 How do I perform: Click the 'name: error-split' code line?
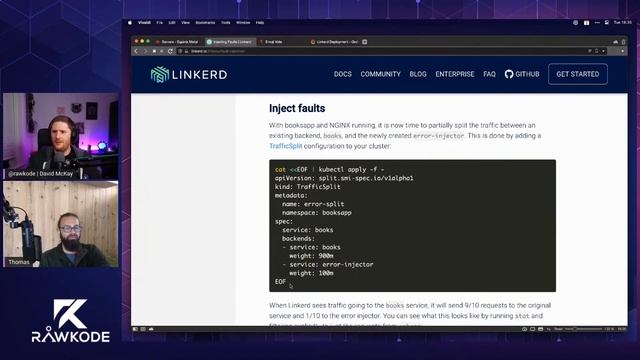(313, 204)
